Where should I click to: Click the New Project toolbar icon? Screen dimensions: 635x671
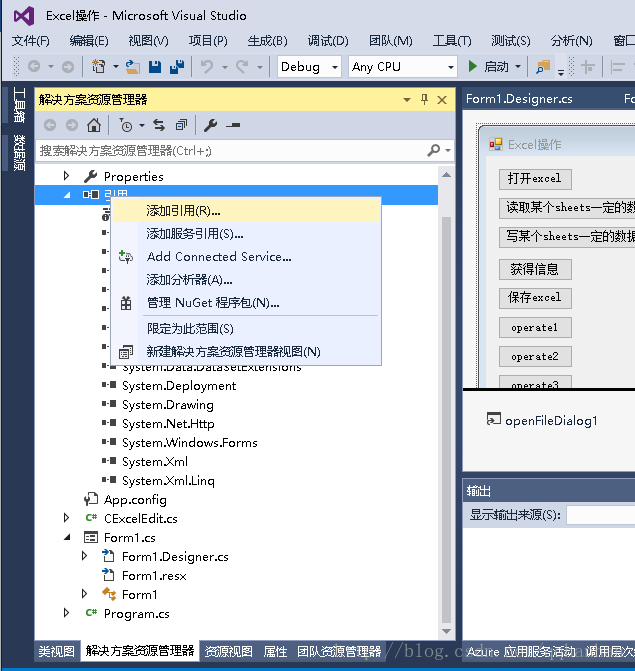(x=99, y=67)
